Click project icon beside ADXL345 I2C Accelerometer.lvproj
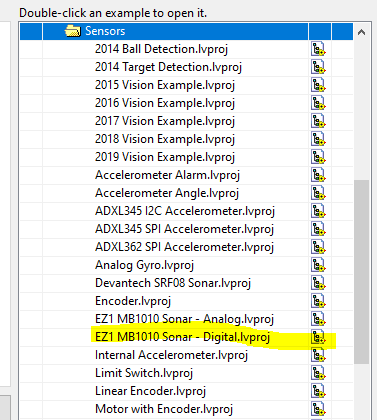Screen dimensions: 377x420 coord(318,211)
